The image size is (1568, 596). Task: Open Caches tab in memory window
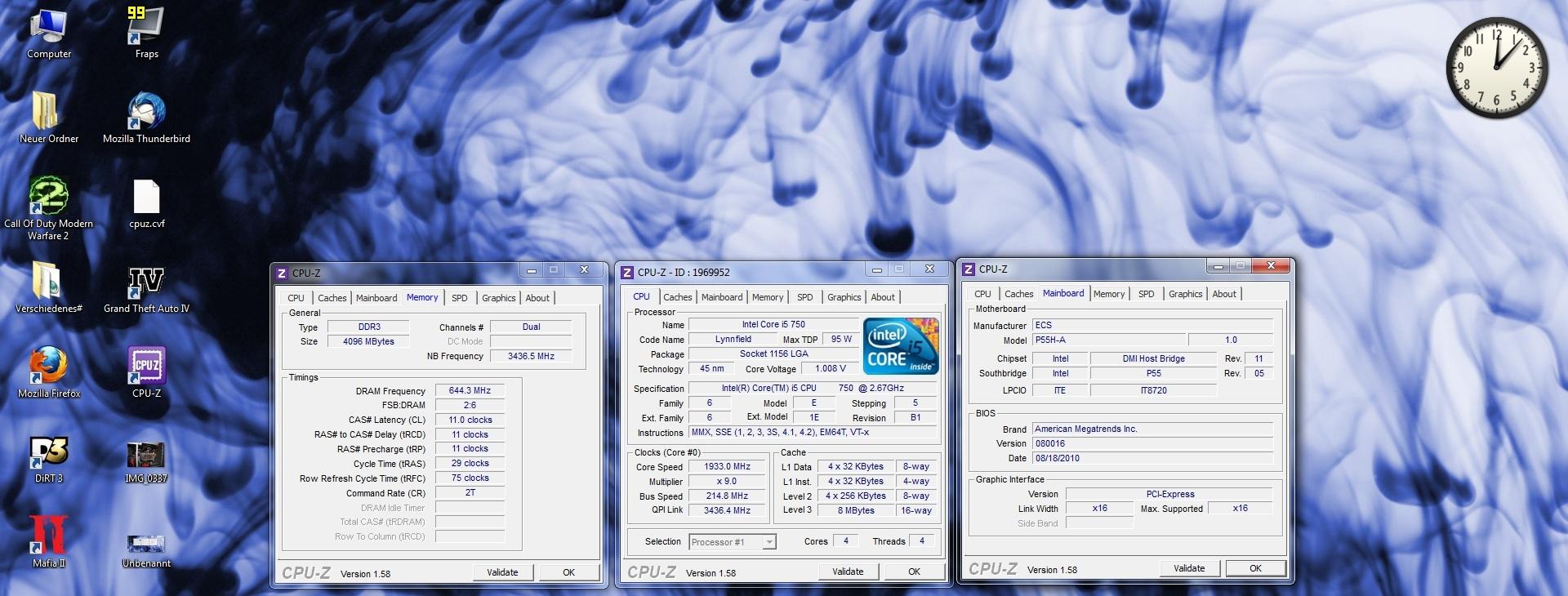click(332, 298)
